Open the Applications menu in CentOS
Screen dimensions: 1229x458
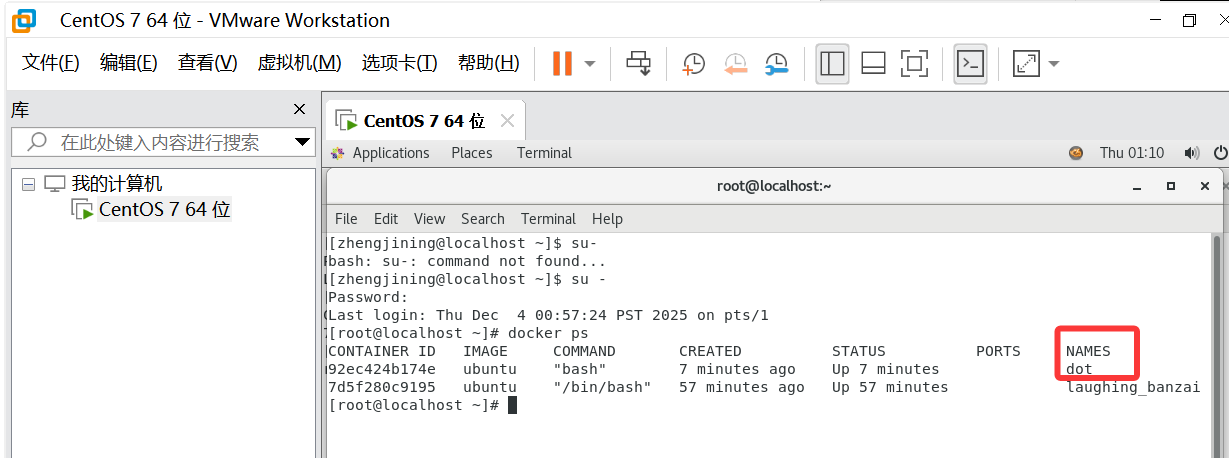(x=390, y=153)
